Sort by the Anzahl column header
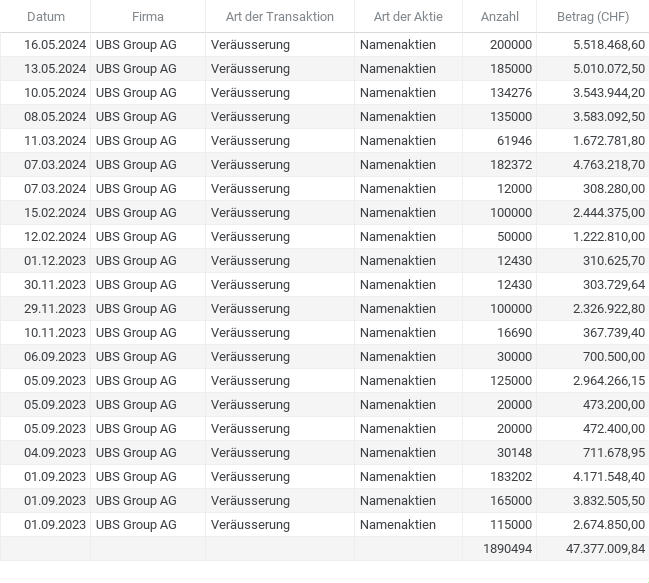 point(500,17)
